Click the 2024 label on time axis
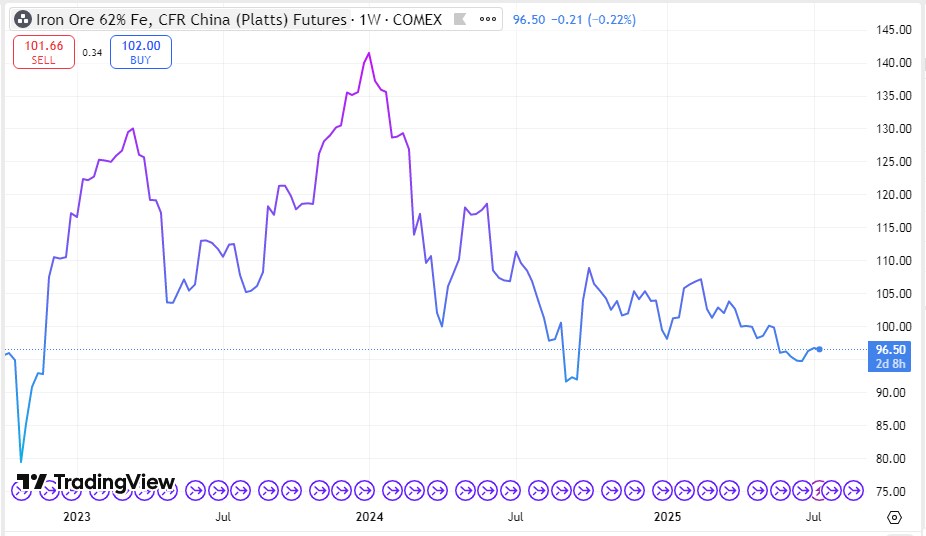926x536 pixels. (370, 517)
